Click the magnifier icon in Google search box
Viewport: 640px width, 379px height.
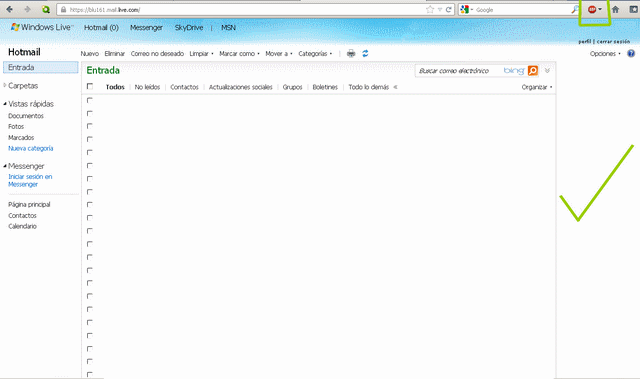coord(575,9)
